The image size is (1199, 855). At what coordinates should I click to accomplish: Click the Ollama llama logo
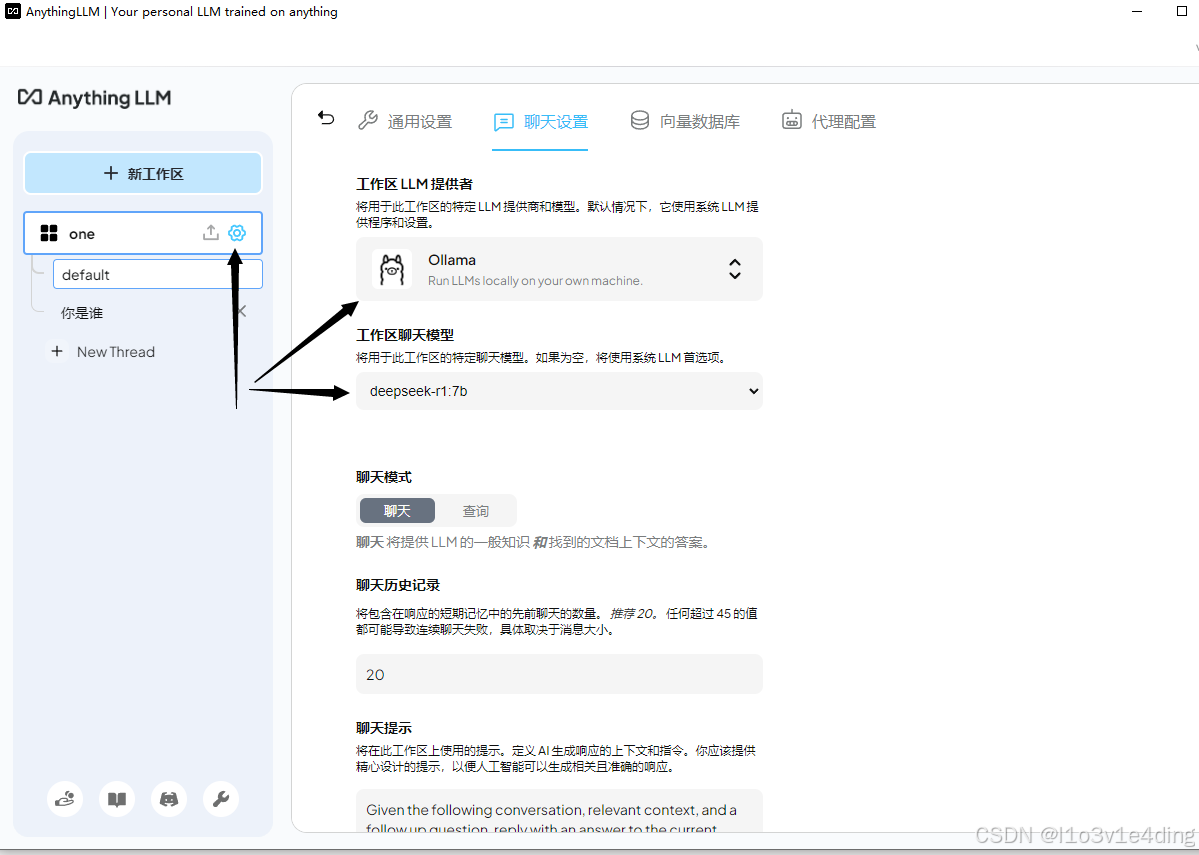(x=392, y=269)
